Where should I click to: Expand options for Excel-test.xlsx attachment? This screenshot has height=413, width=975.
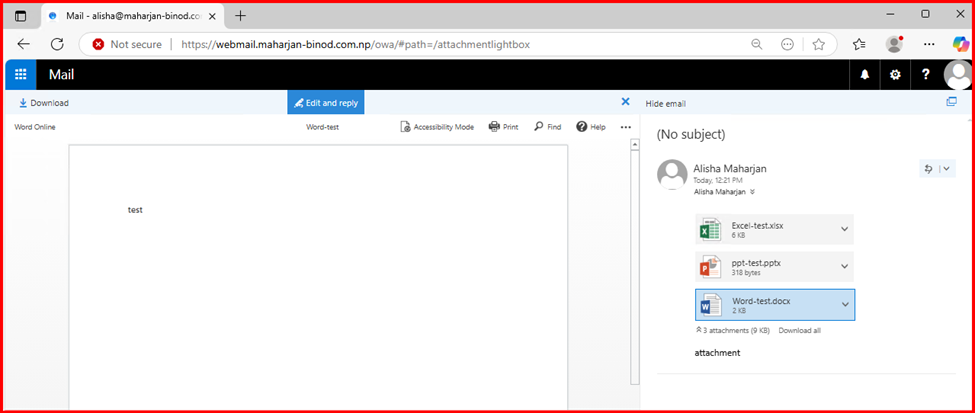[844, 229]
